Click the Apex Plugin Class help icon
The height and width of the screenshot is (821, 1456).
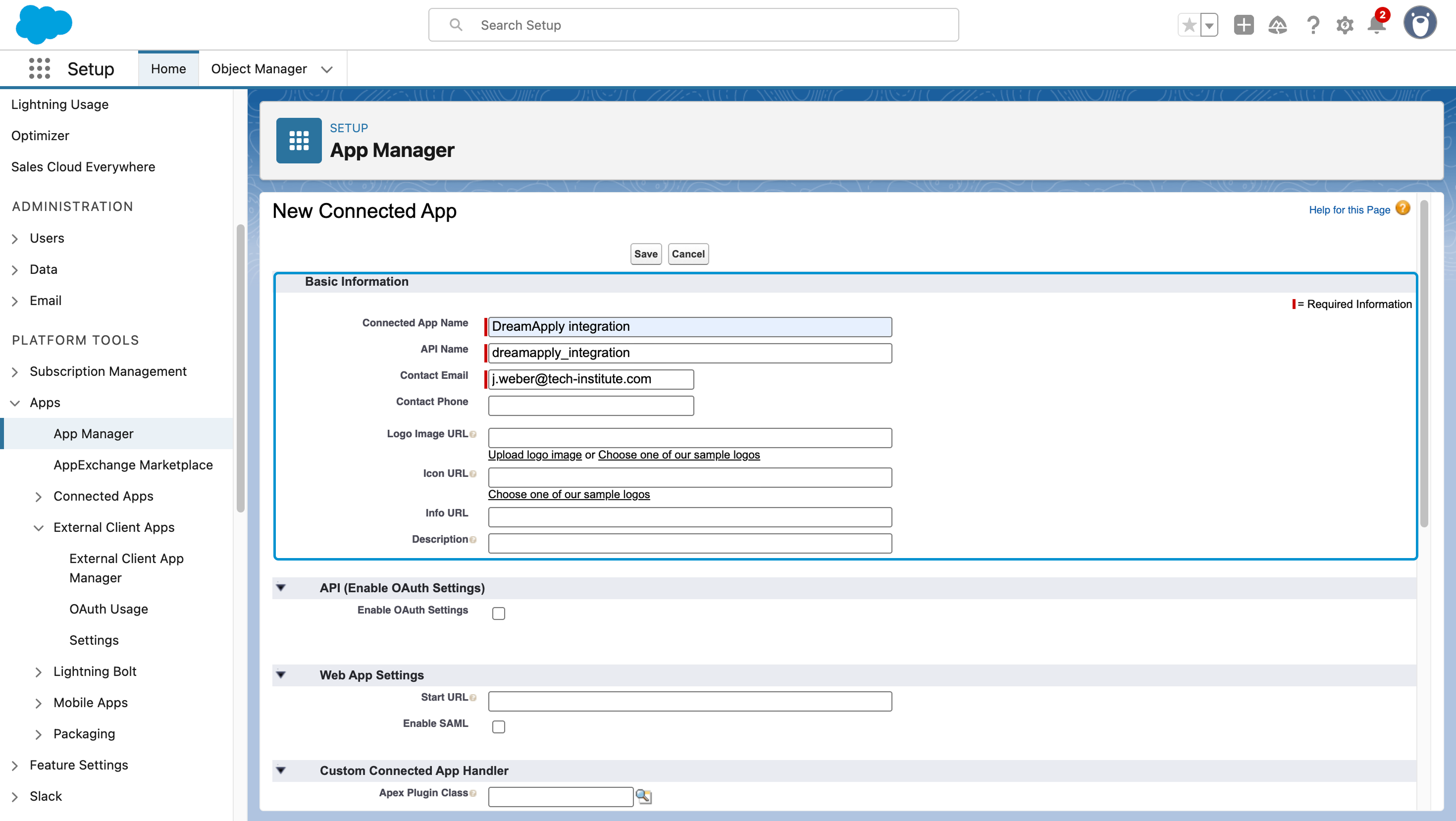(473, 793)
